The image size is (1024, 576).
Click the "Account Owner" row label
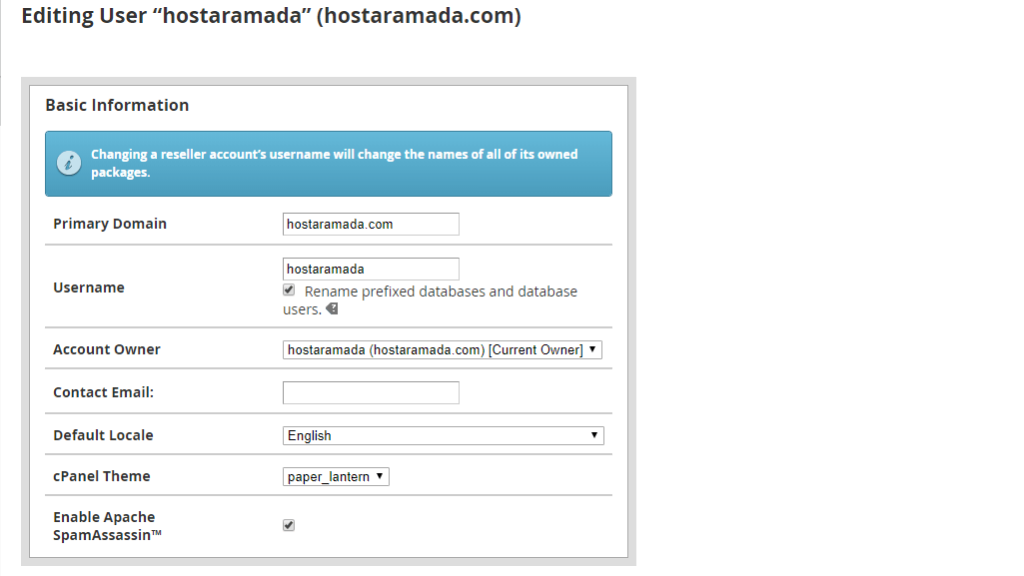coord(107,350)
